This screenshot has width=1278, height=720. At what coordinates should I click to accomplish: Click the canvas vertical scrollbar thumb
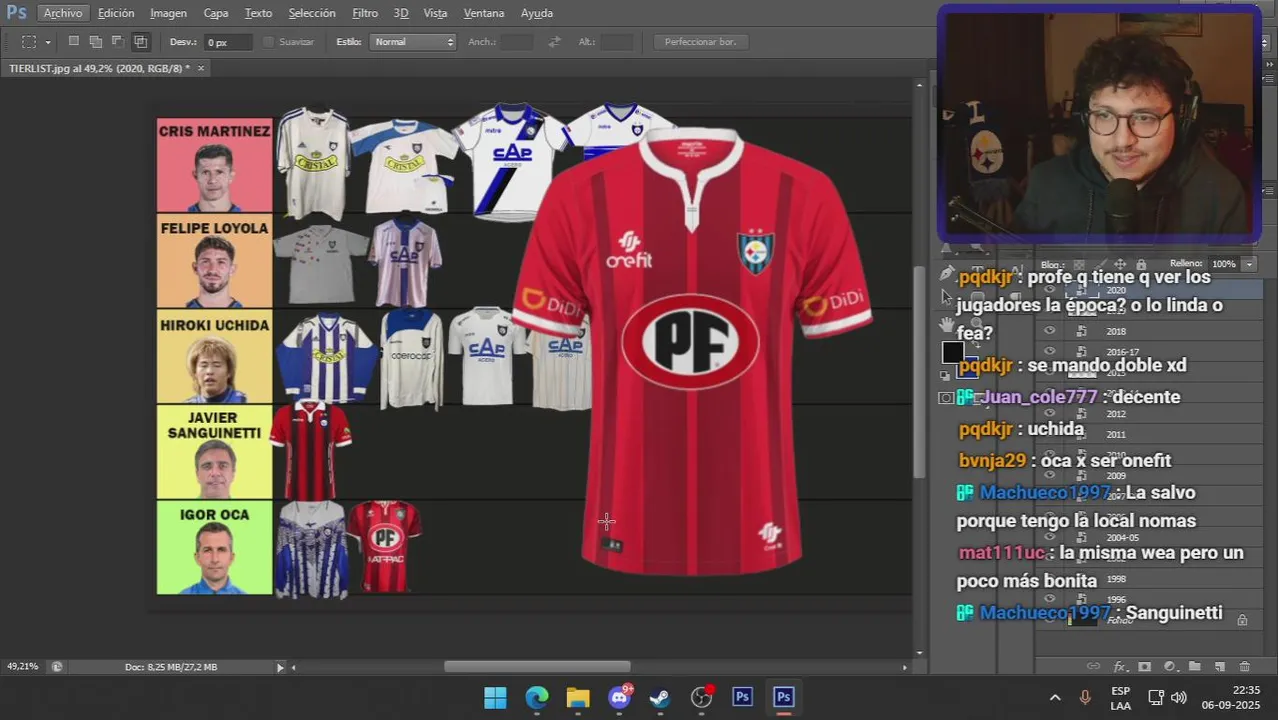(919, 373)
